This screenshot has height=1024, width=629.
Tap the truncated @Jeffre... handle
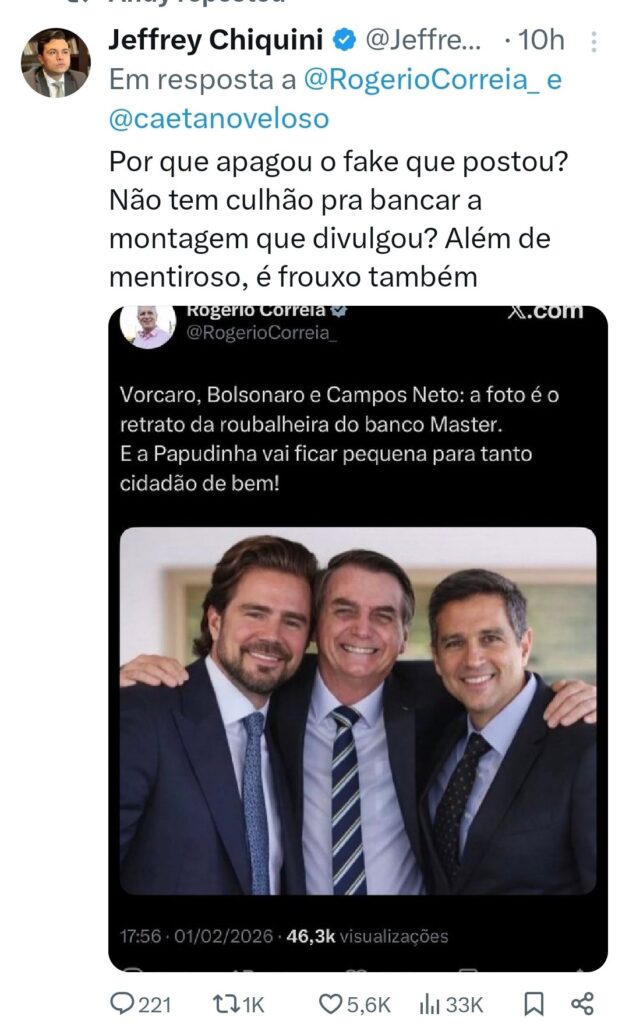pos(424,41)
